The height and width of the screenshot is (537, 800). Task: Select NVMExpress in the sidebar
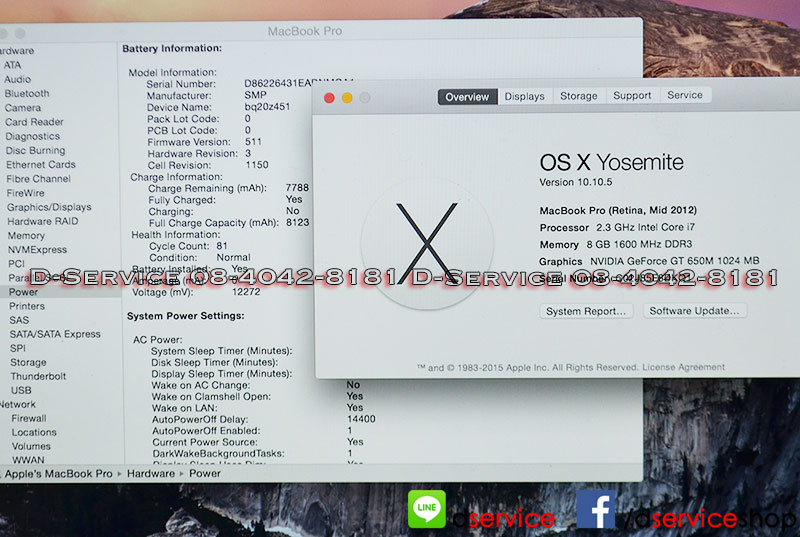tap(37, 250)
